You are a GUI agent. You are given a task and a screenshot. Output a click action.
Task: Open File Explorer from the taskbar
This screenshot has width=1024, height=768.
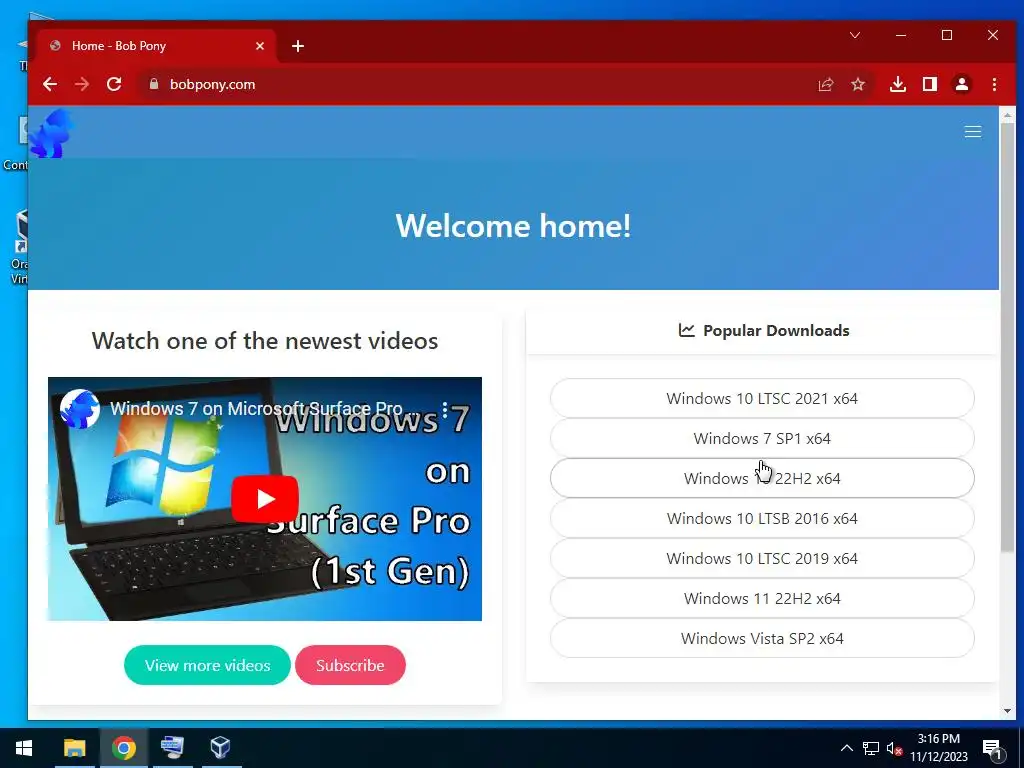(x=74, y=748)
